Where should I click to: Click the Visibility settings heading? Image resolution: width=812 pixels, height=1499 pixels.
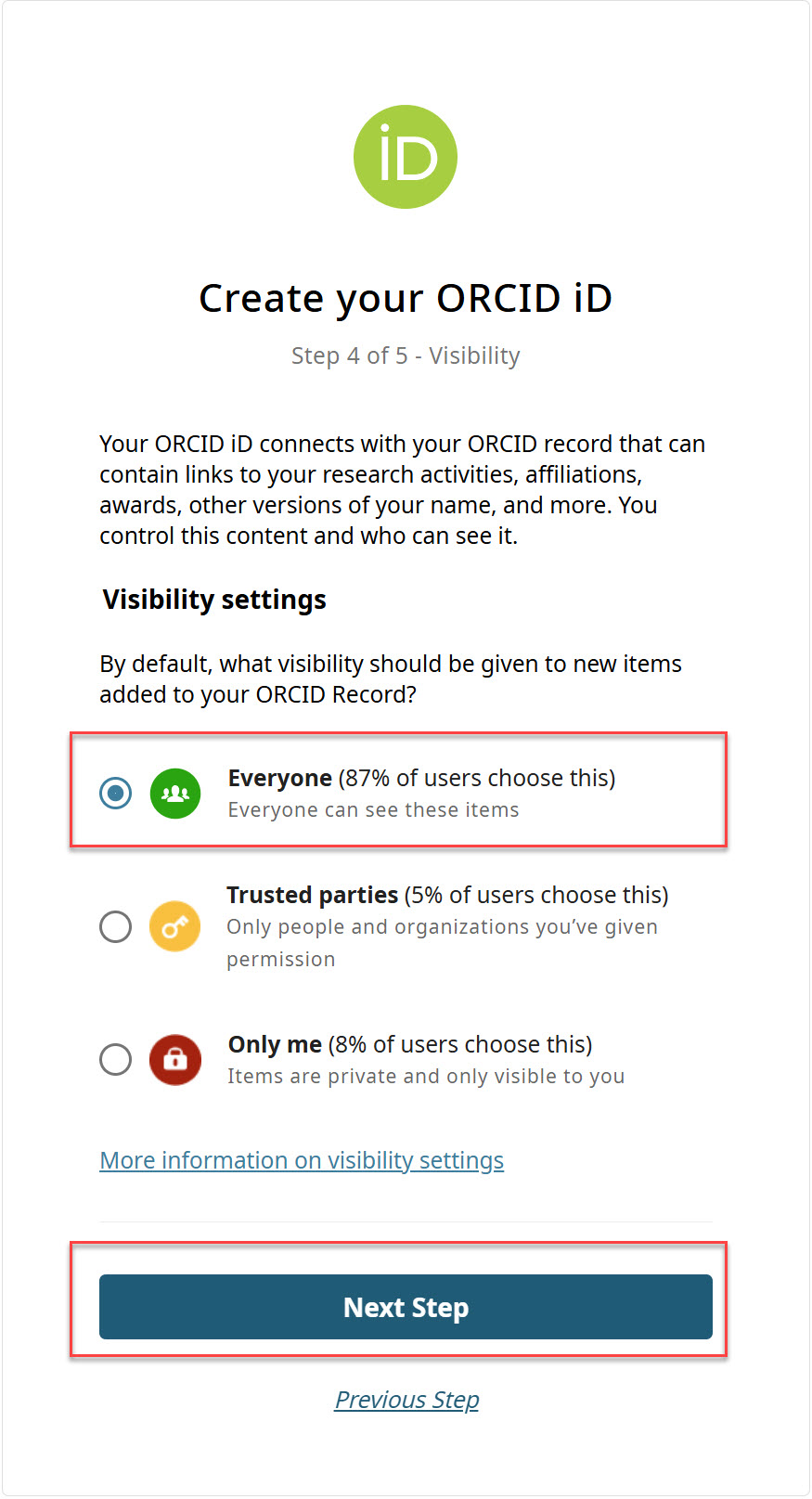214,599
